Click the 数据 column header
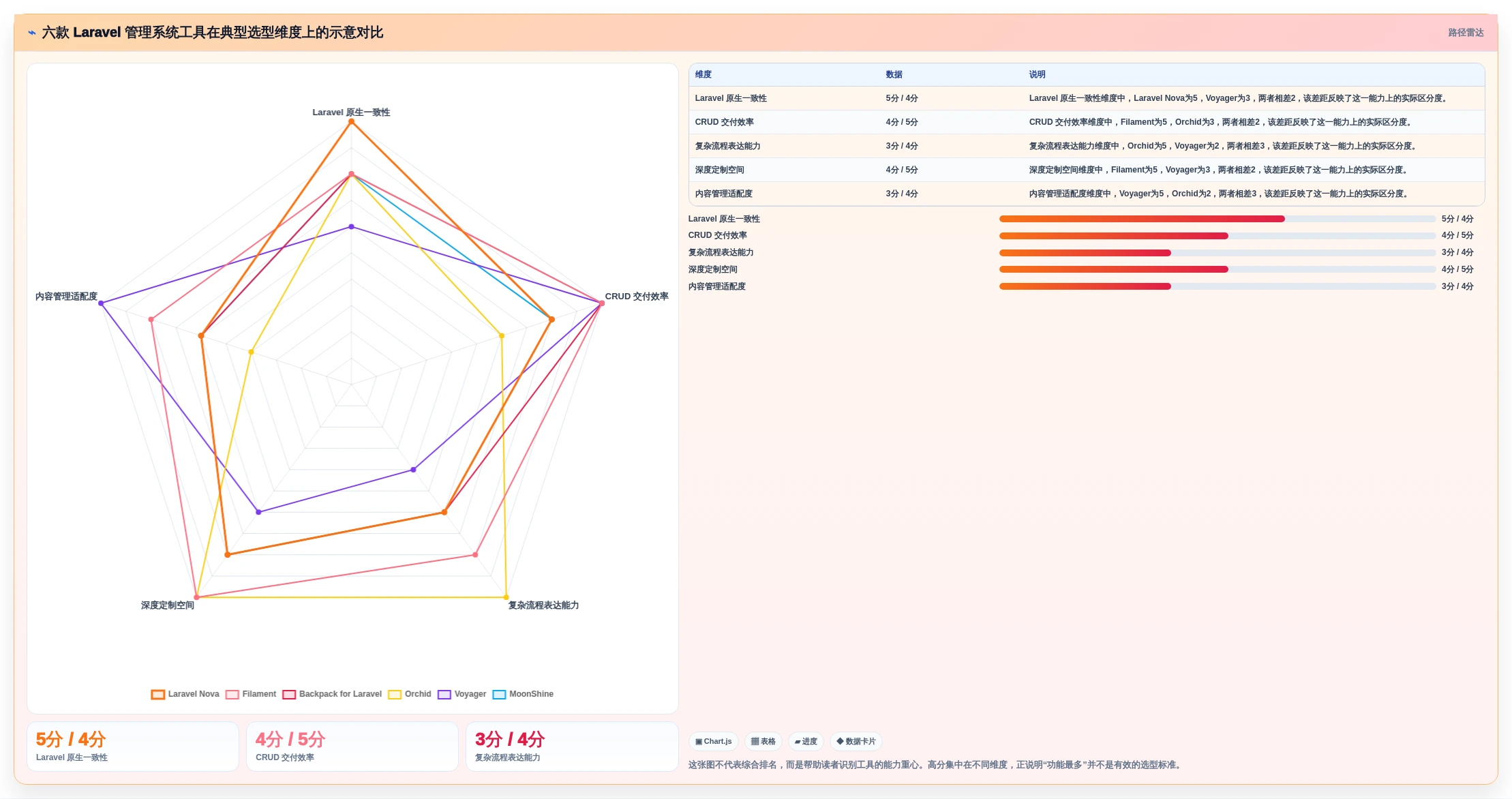Screen dimensions: 1512x799 point(894,74)
